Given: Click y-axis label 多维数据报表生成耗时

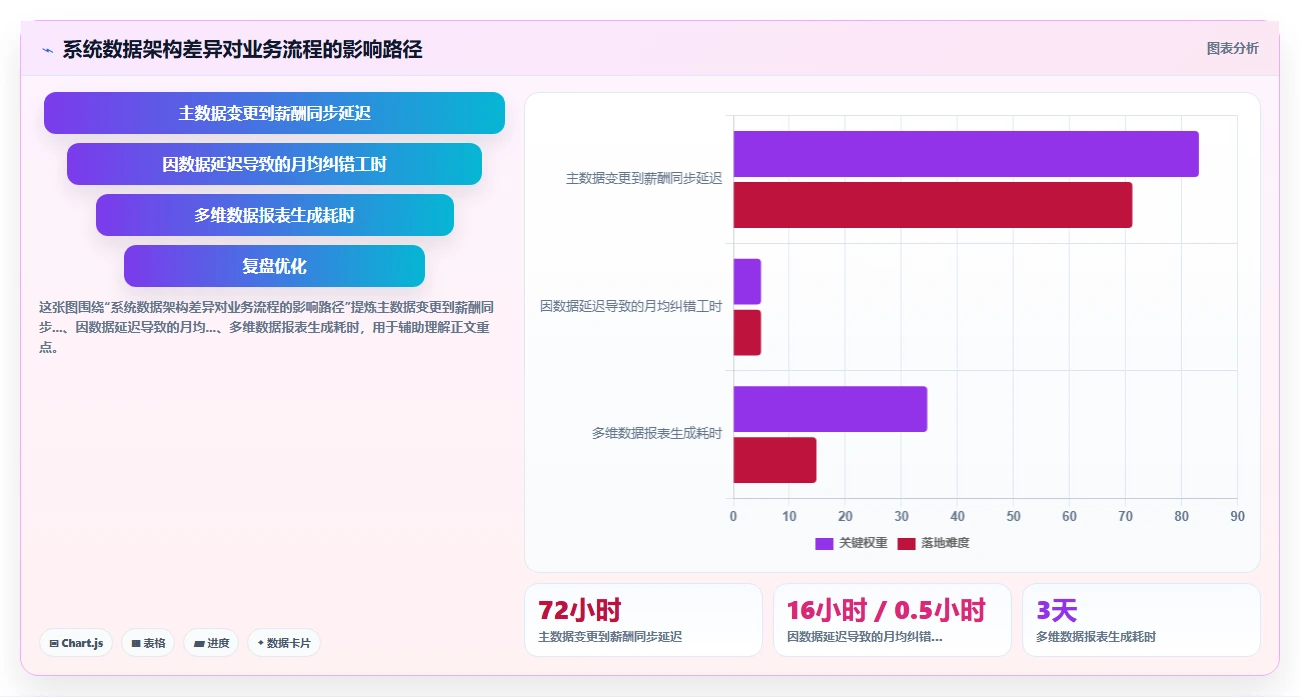Looking at the screenshot, I should (657, 434).
